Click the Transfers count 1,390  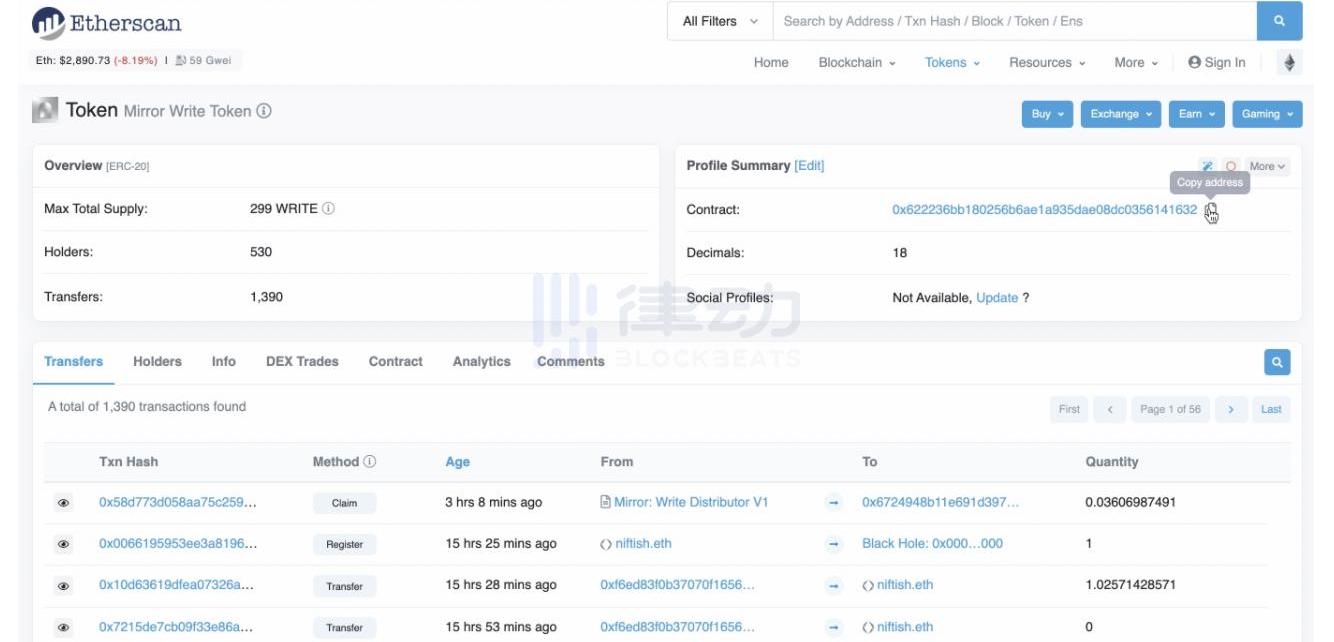(x=266, y=297)
